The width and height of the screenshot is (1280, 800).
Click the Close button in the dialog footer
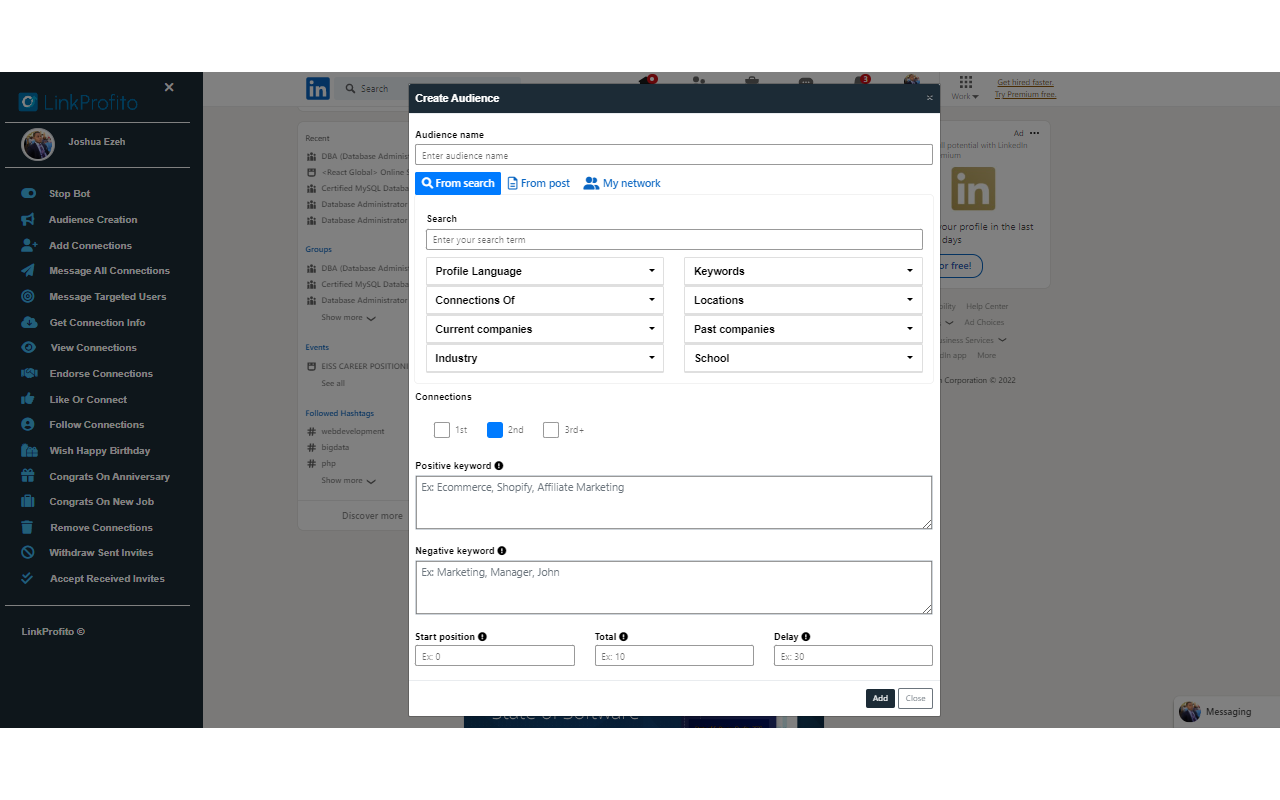pyautogui.click(x=915, y=698)
